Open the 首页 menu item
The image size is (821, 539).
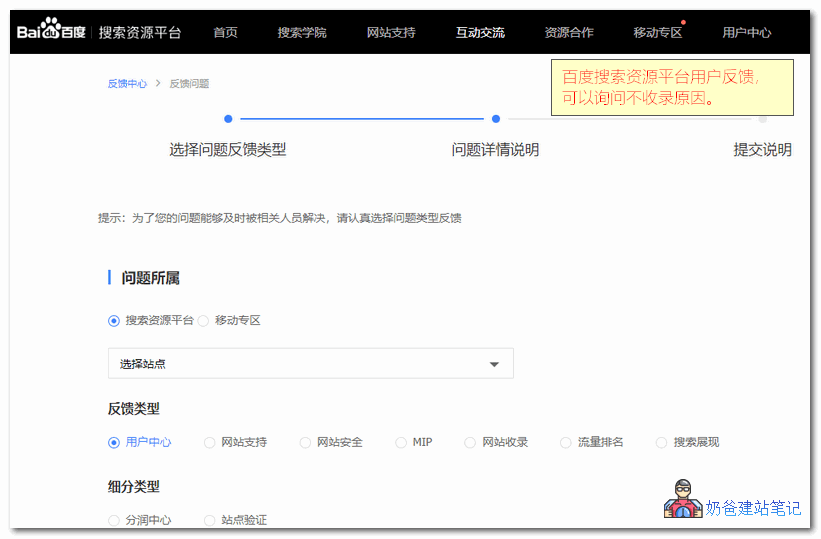click(x=226, y=32)
